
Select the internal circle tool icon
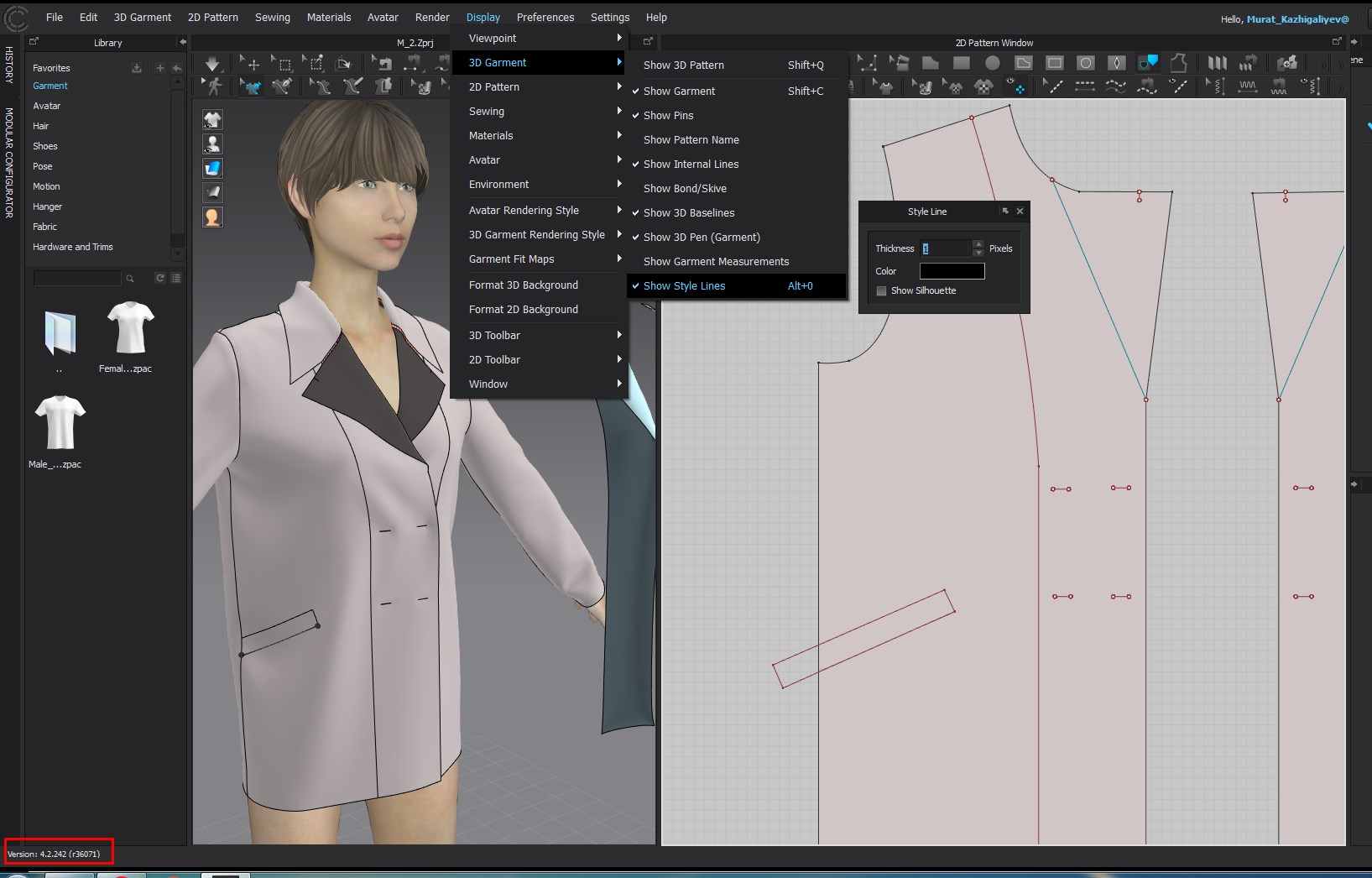(1086, 63)
